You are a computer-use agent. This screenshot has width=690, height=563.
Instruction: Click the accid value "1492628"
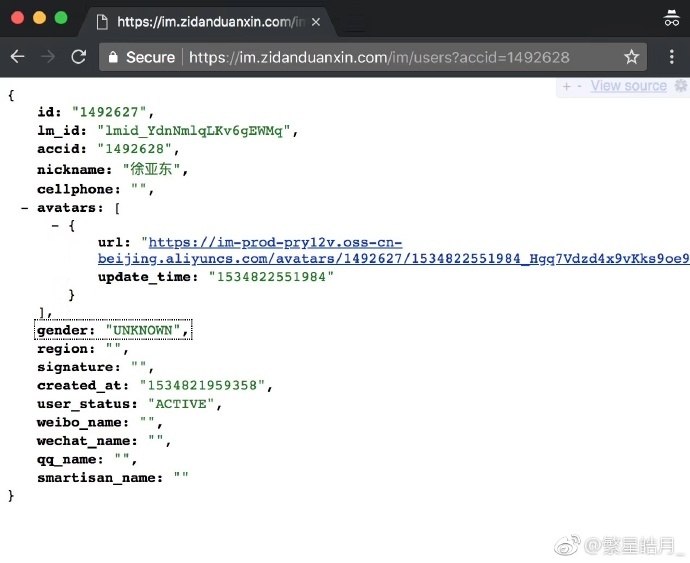coord(135,149)
